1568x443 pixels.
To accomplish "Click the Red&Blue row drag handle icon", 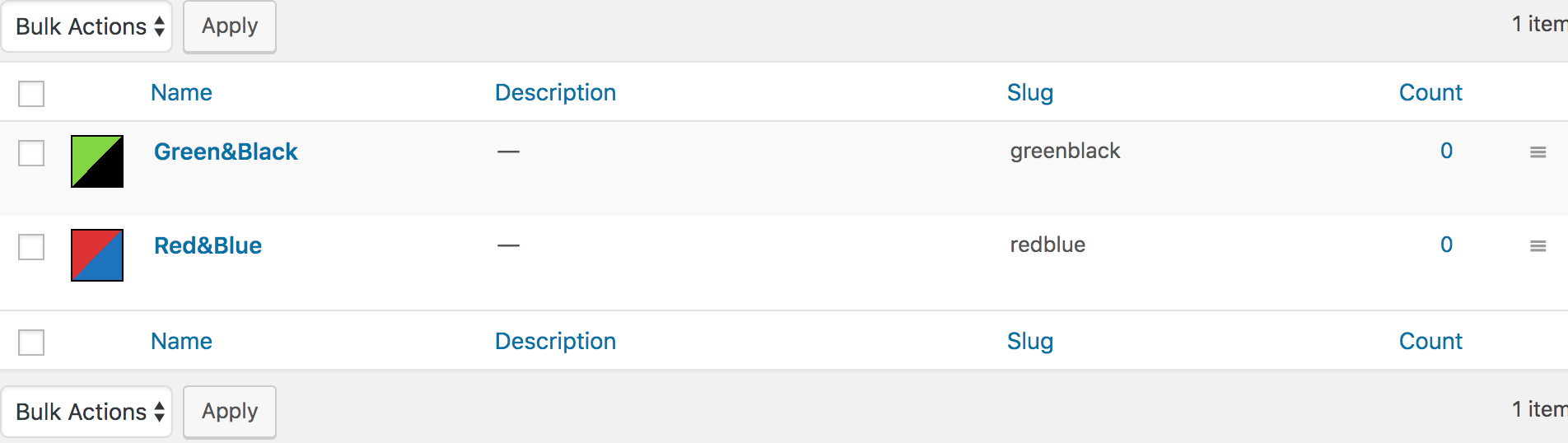I will (1538, 246).
